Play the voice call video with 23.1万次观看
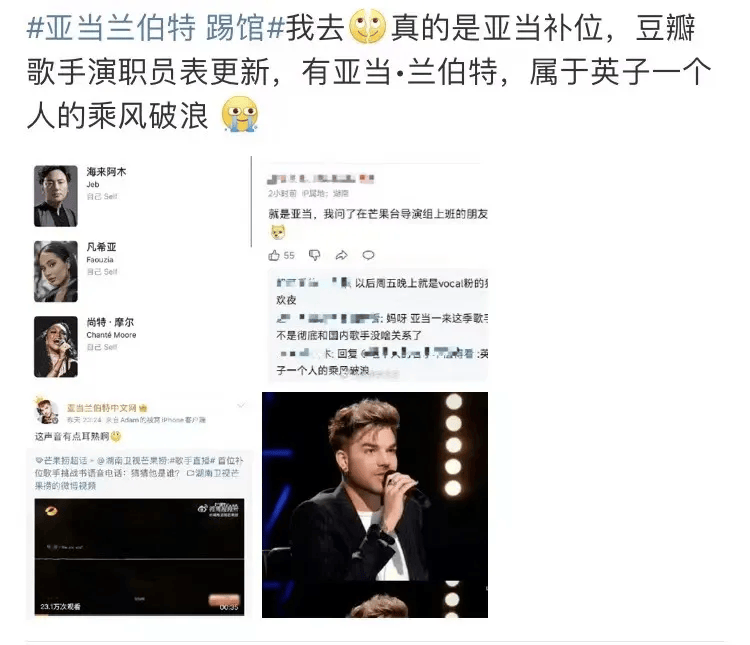The image size is (750, 645). 139,557
